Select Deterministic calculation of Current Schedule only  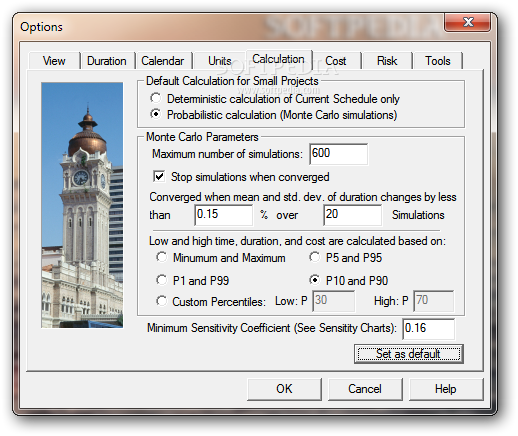coord(275,99)
